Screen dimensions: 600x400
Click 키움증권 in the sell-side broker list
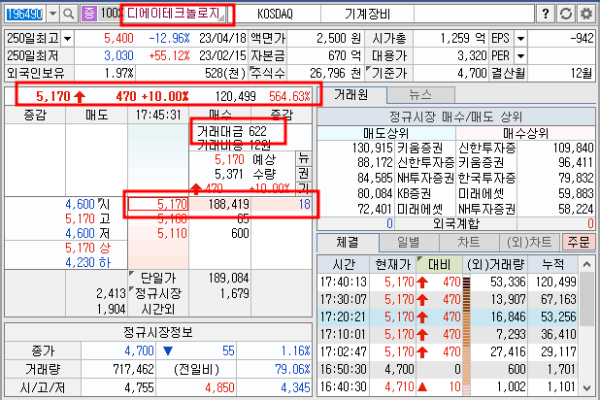point(420,148)
